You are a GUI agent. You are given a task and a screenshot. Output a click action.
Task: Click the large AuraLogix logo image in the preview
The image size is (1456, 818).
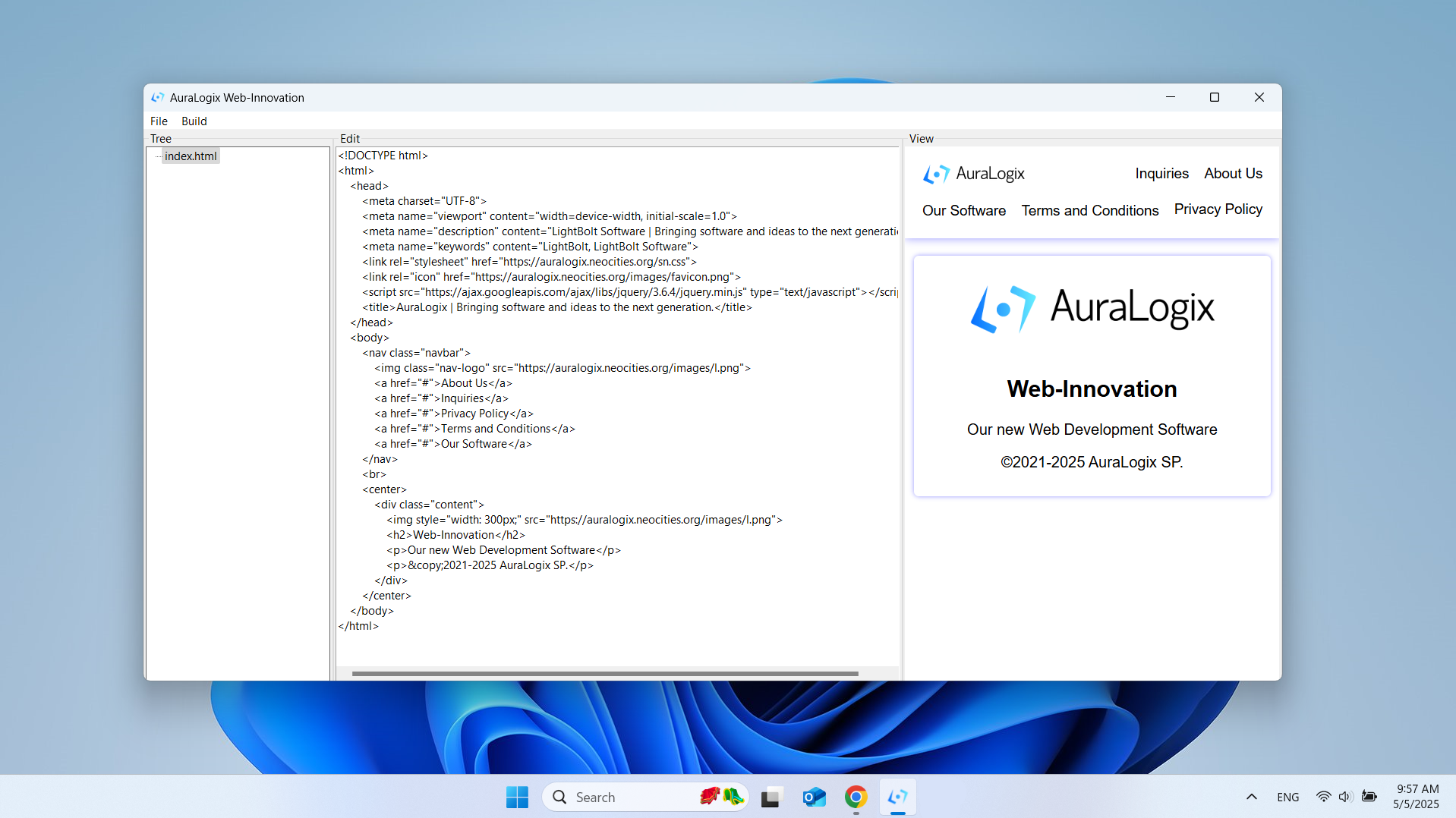[1092, 309]
